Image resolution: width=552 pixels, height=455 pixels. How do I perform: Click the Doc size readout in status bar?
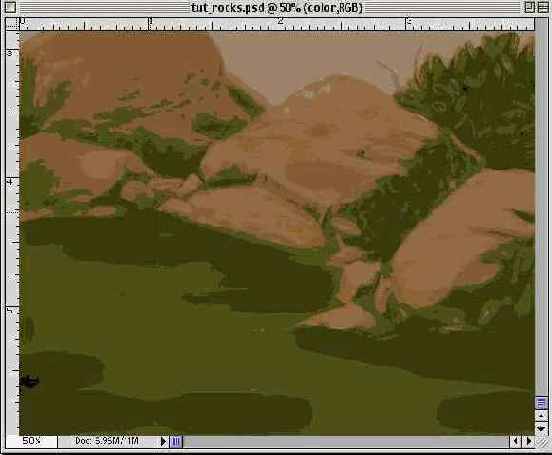point(107,441)
